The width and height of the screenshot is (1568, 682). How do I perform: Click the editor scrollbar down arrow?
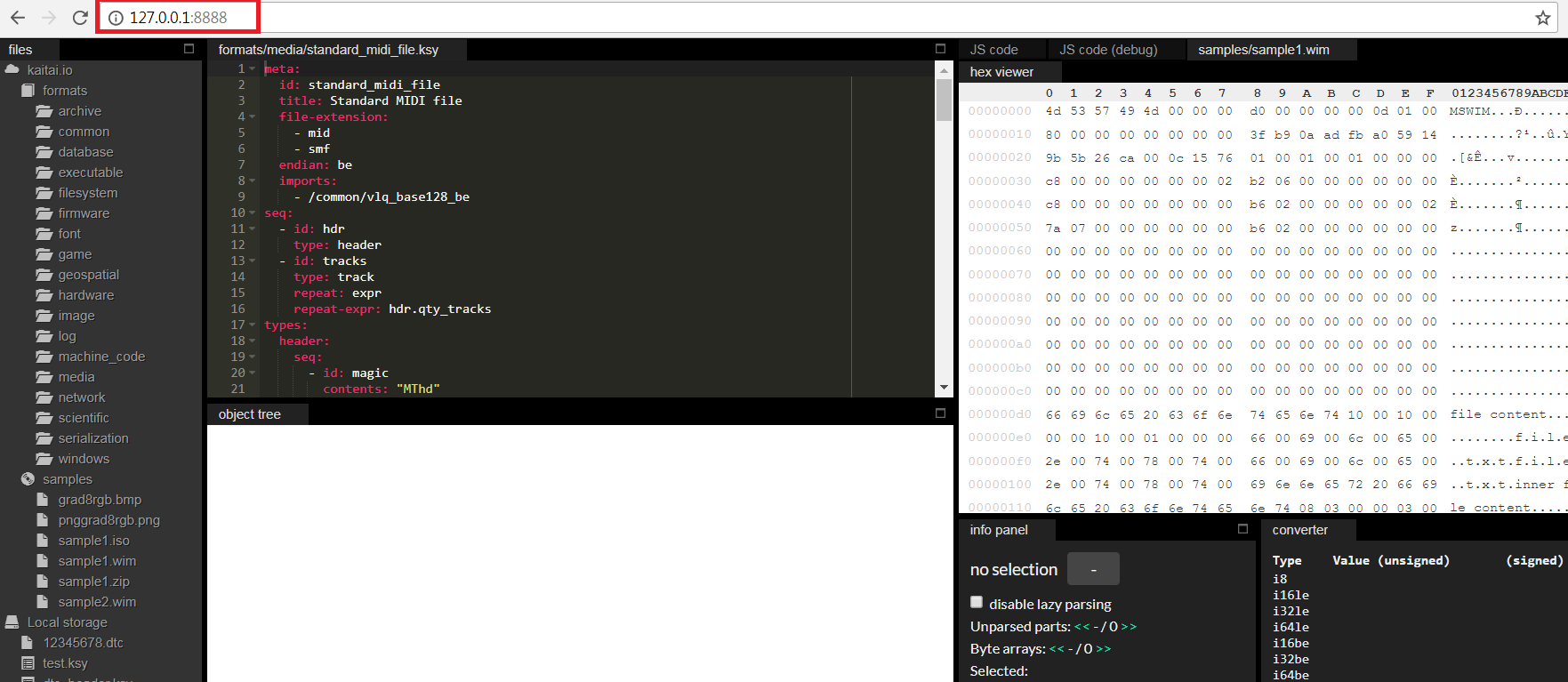coord(944,388)
